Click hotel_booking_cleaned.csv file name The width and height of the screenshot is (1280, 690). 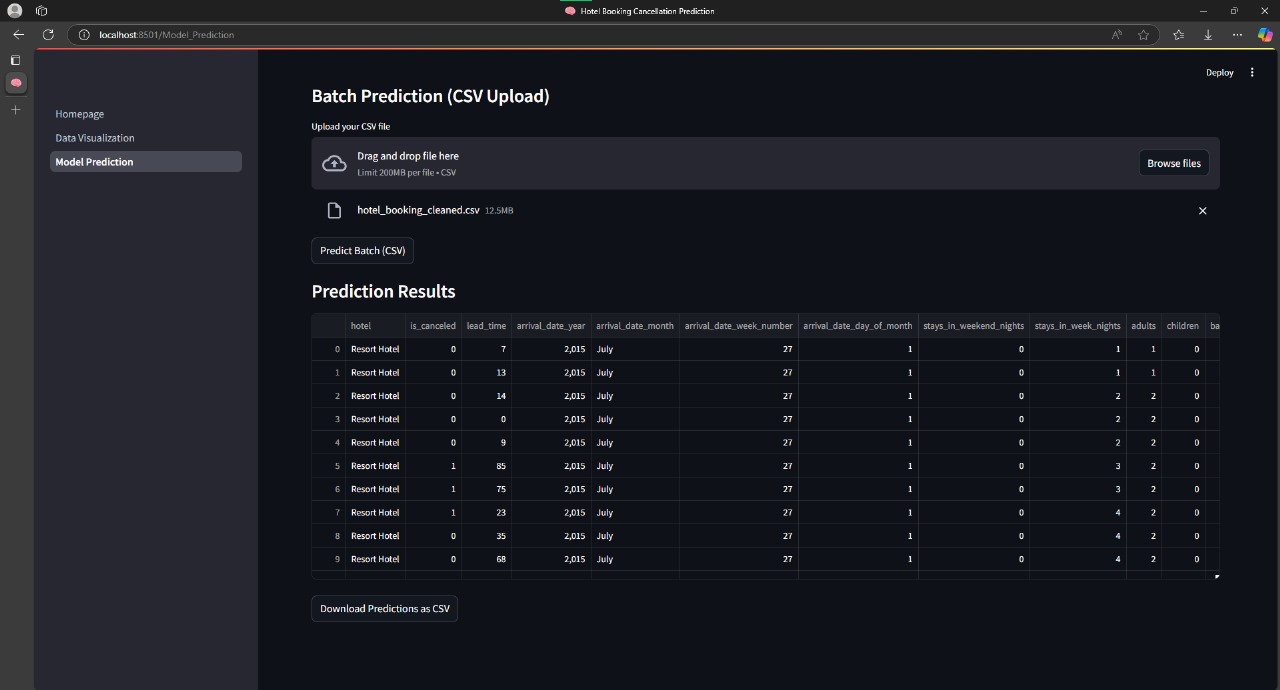(x=418, y=210)
